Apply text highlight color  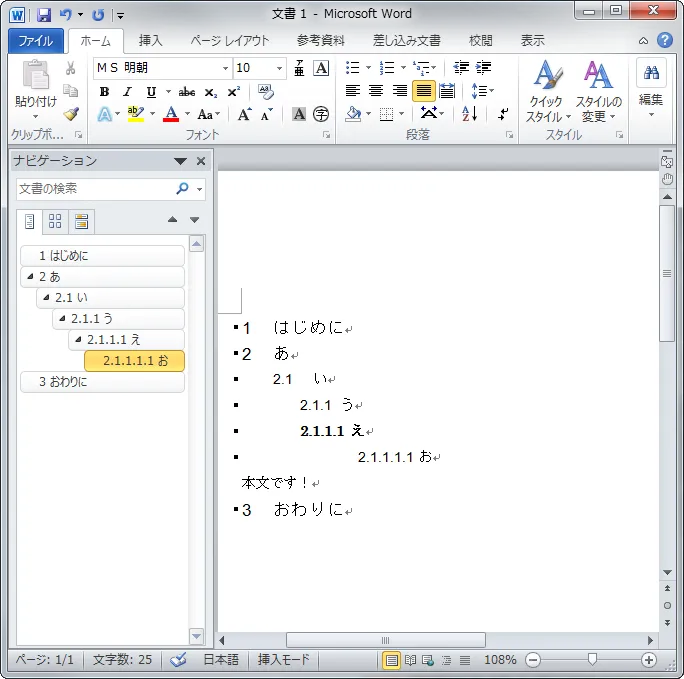[136, 114]
